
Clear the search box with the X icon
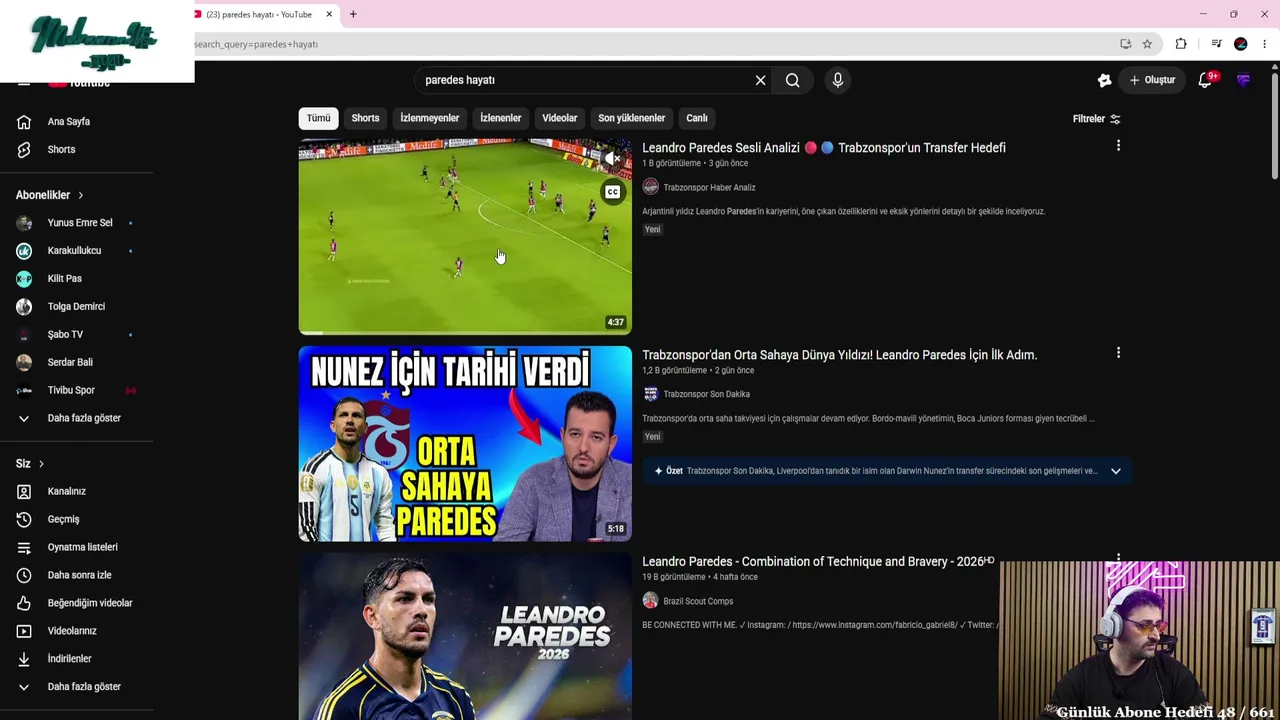pyautogui.click(x=760, y=80)
